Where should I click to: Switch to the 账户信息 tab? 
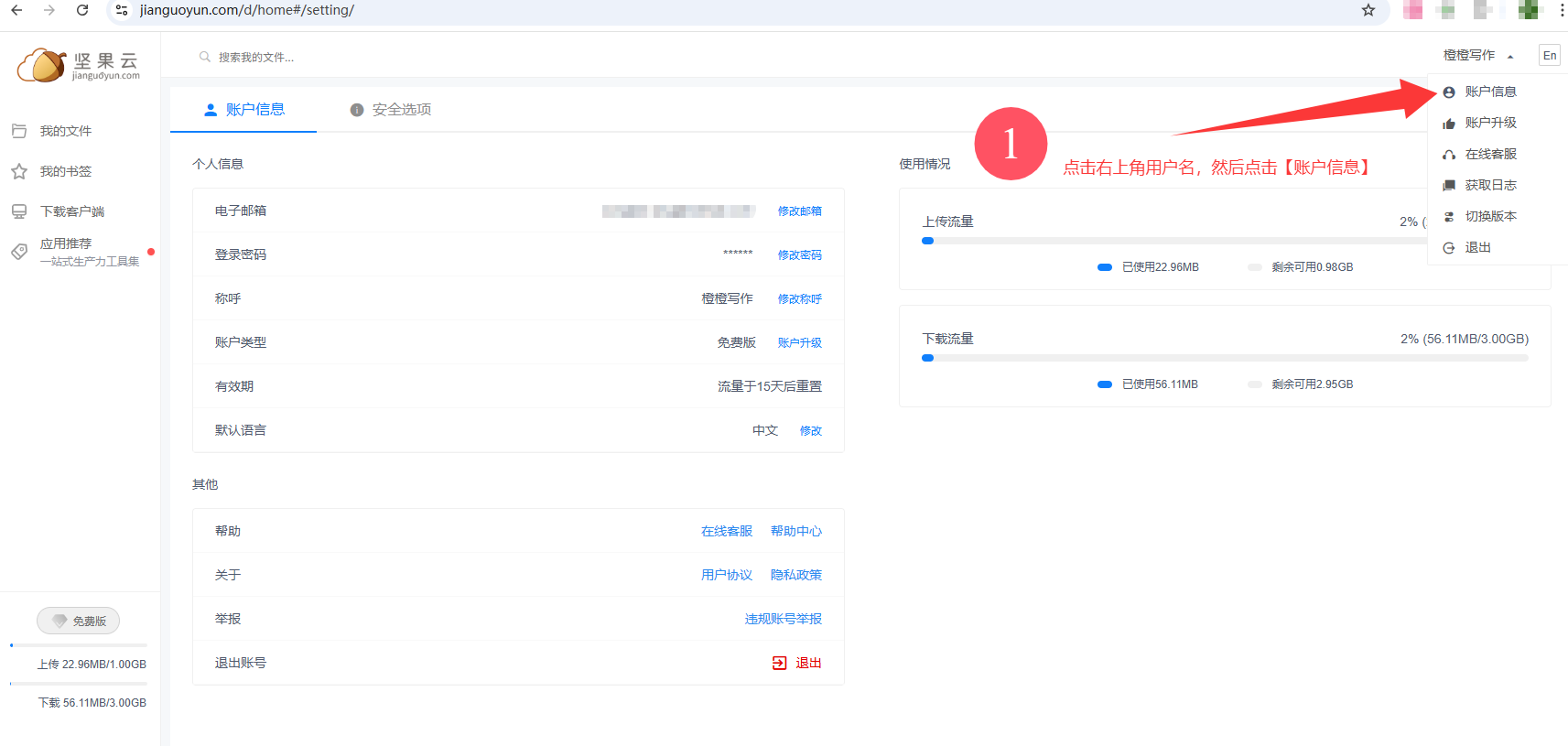pos(243,109)
